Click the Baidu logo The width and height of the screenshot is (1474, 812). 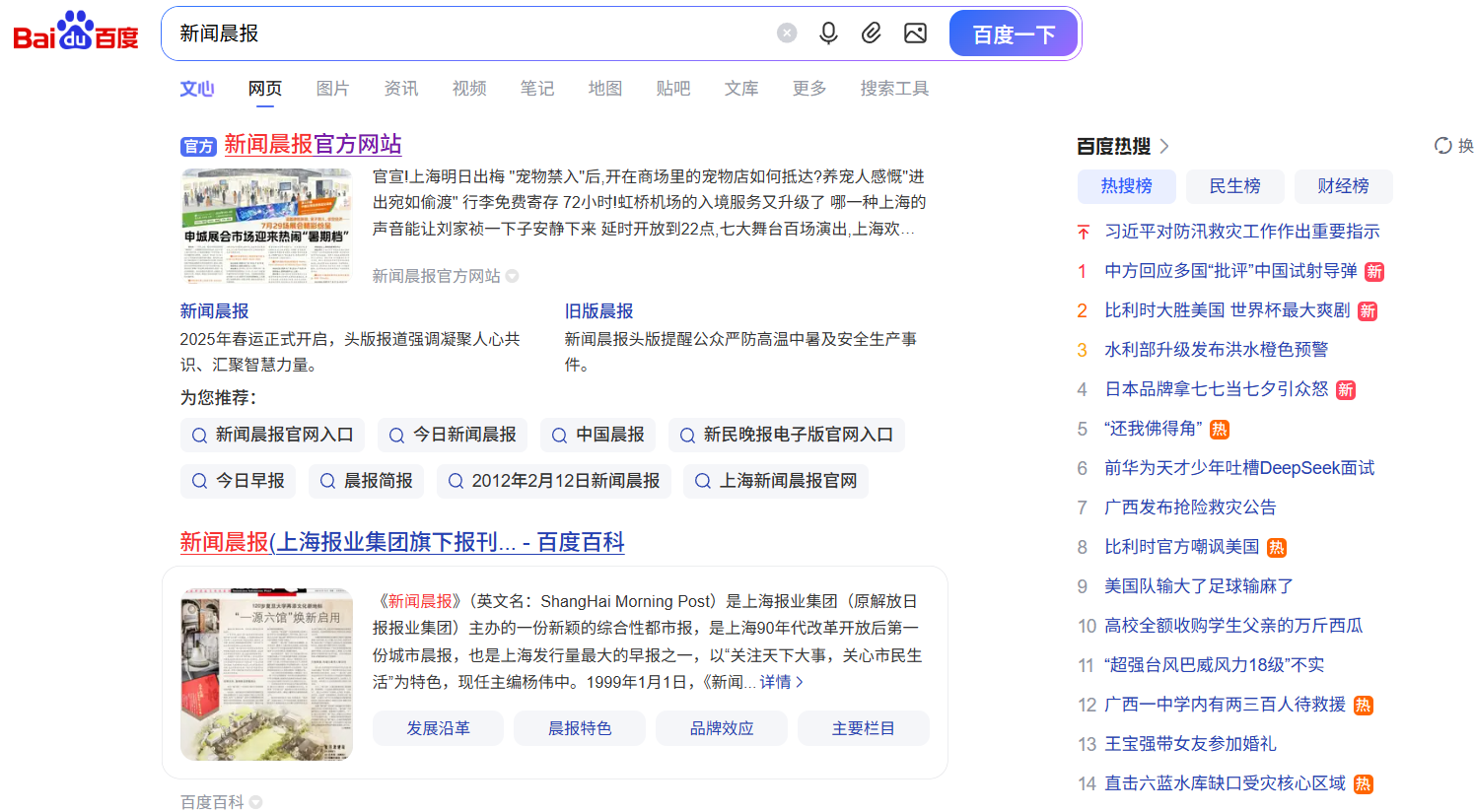tap(76, 32)
